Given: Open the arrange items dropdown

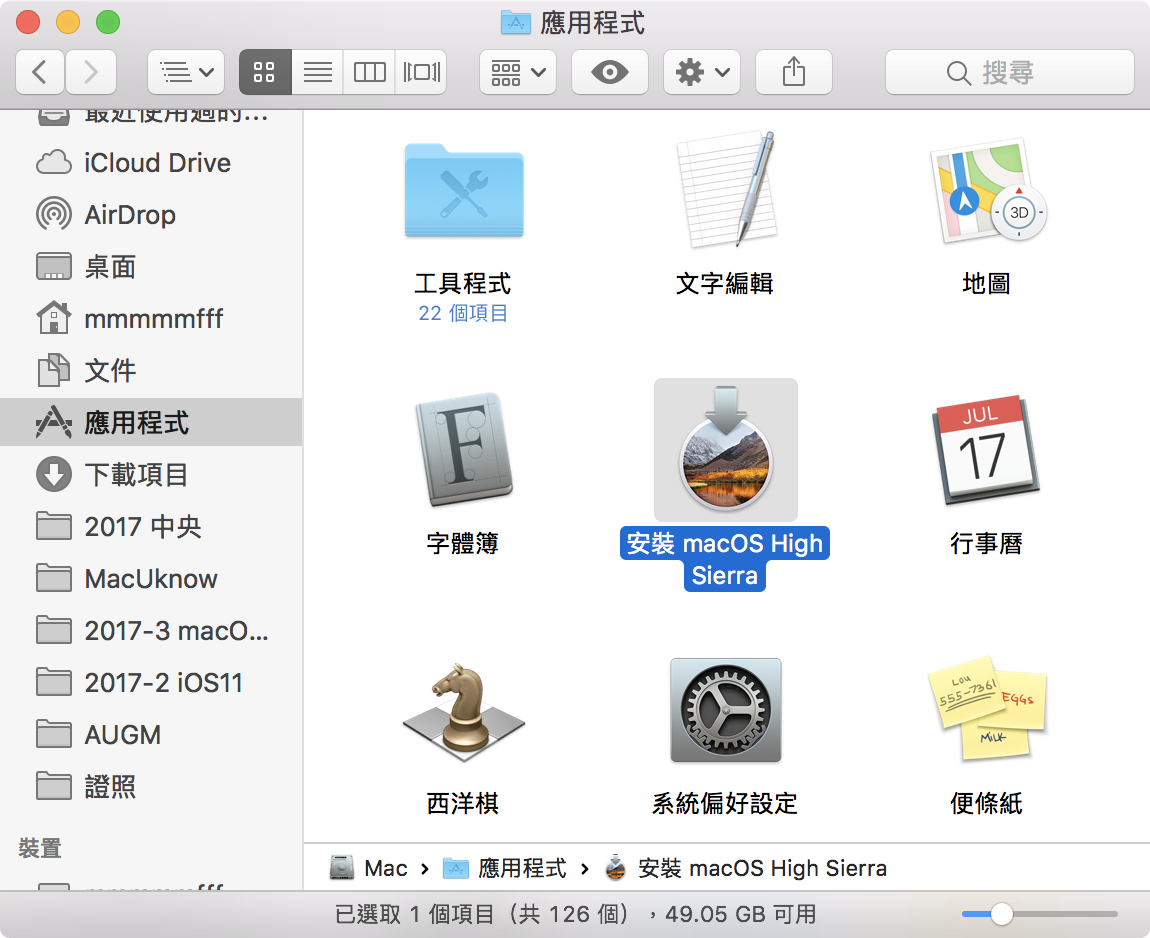Looking at the screenshot, I should point(518,72).
